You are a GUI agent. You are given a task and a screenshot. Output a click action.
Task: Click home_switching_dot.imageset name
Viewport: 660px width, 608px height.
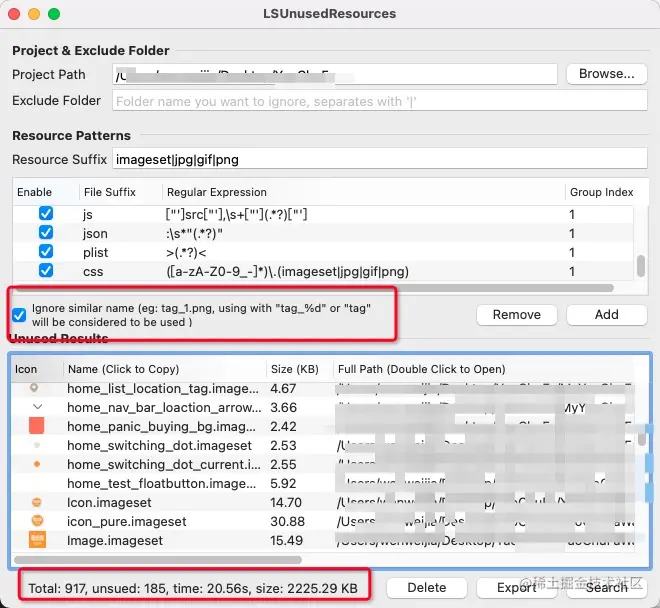tap(159, 445)
